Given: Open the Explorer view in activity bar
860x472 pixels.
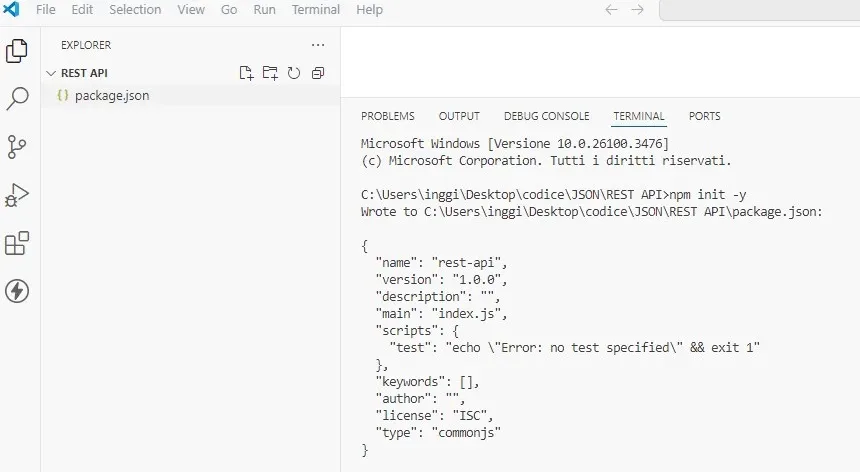Looking at the screenshot, I should (16, 51).
